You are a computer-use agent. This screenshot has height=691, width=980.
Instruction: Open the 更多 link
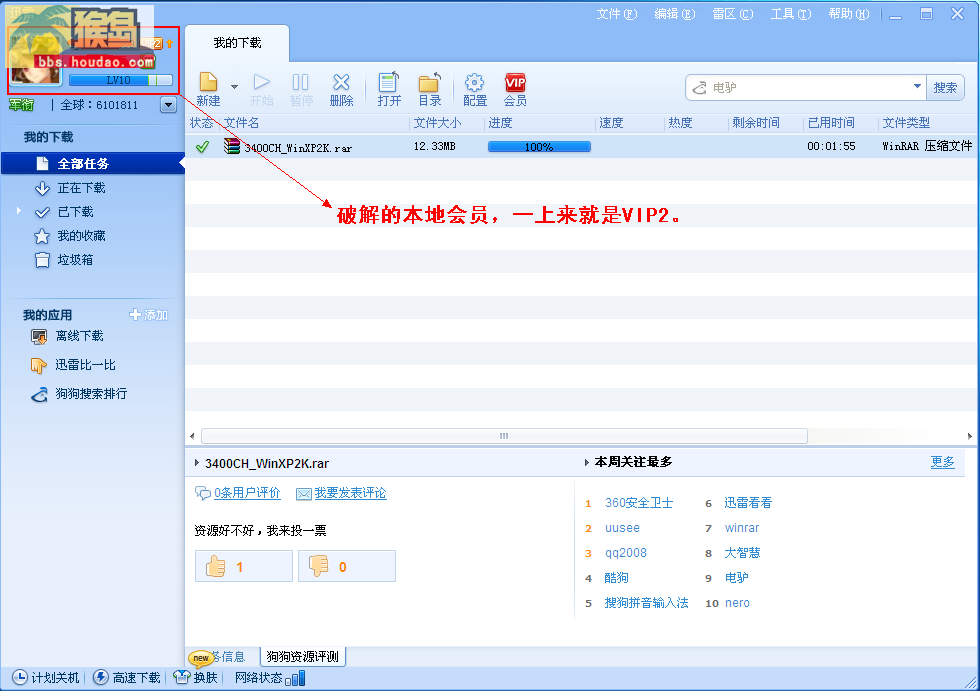point(942,462)
